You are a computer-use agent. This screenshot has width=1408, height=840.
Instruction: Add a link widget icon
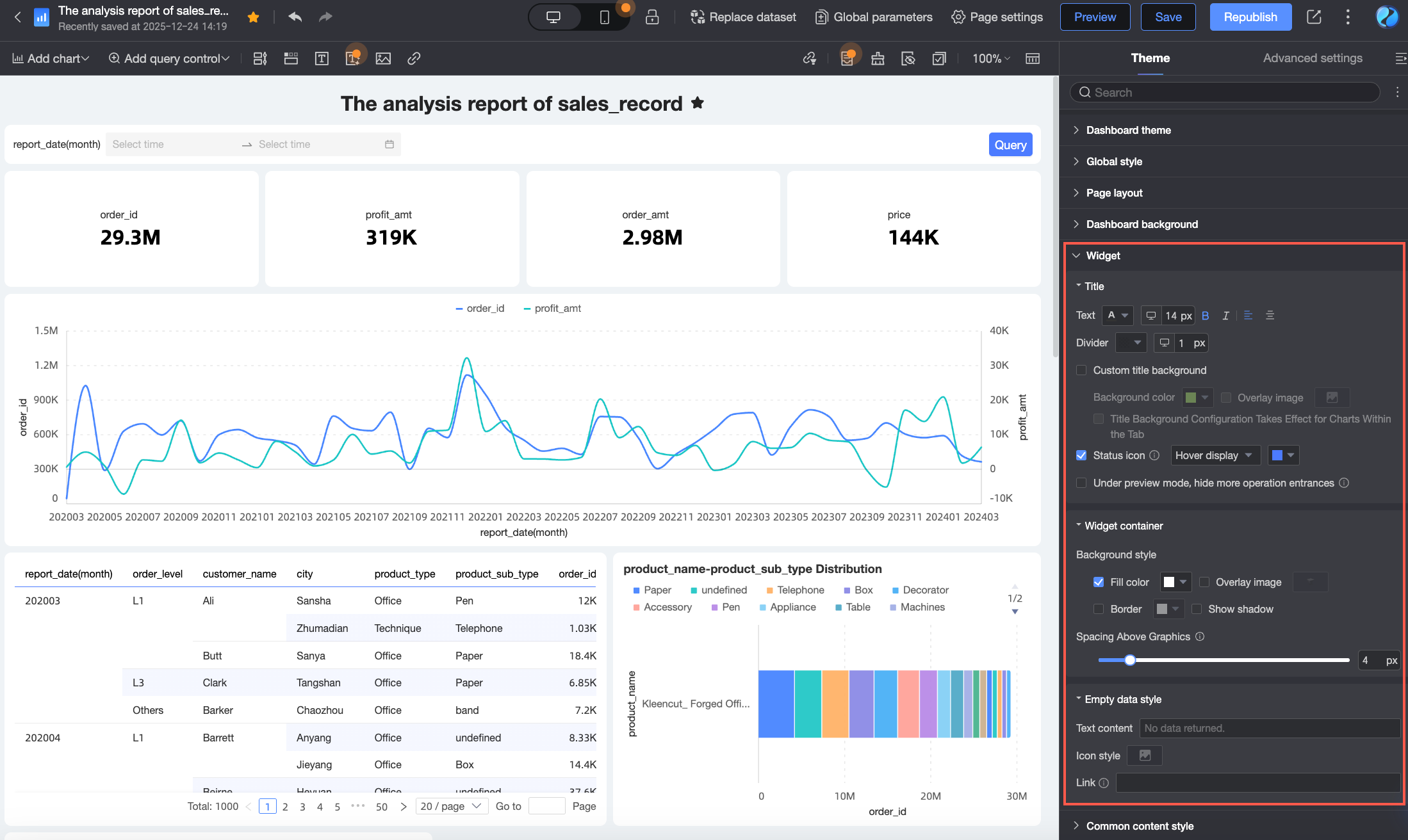(x=414, y=59)
